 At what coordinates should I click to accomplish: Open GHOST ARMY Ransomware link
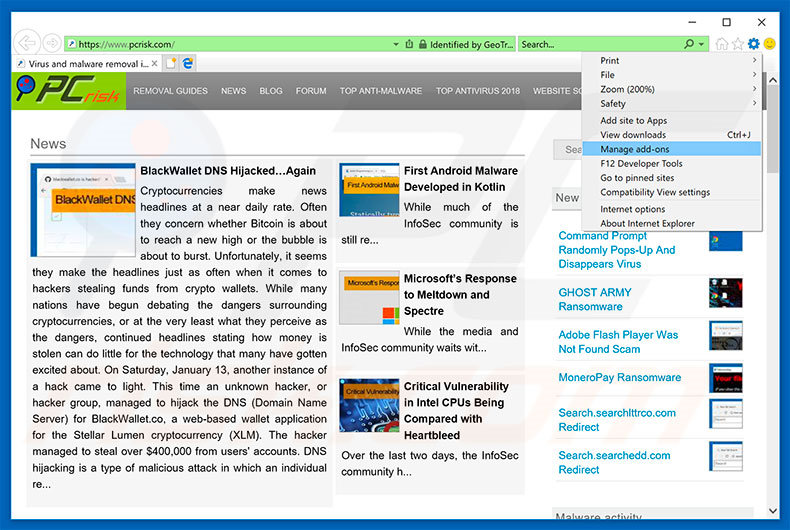(x=595, y=299)
